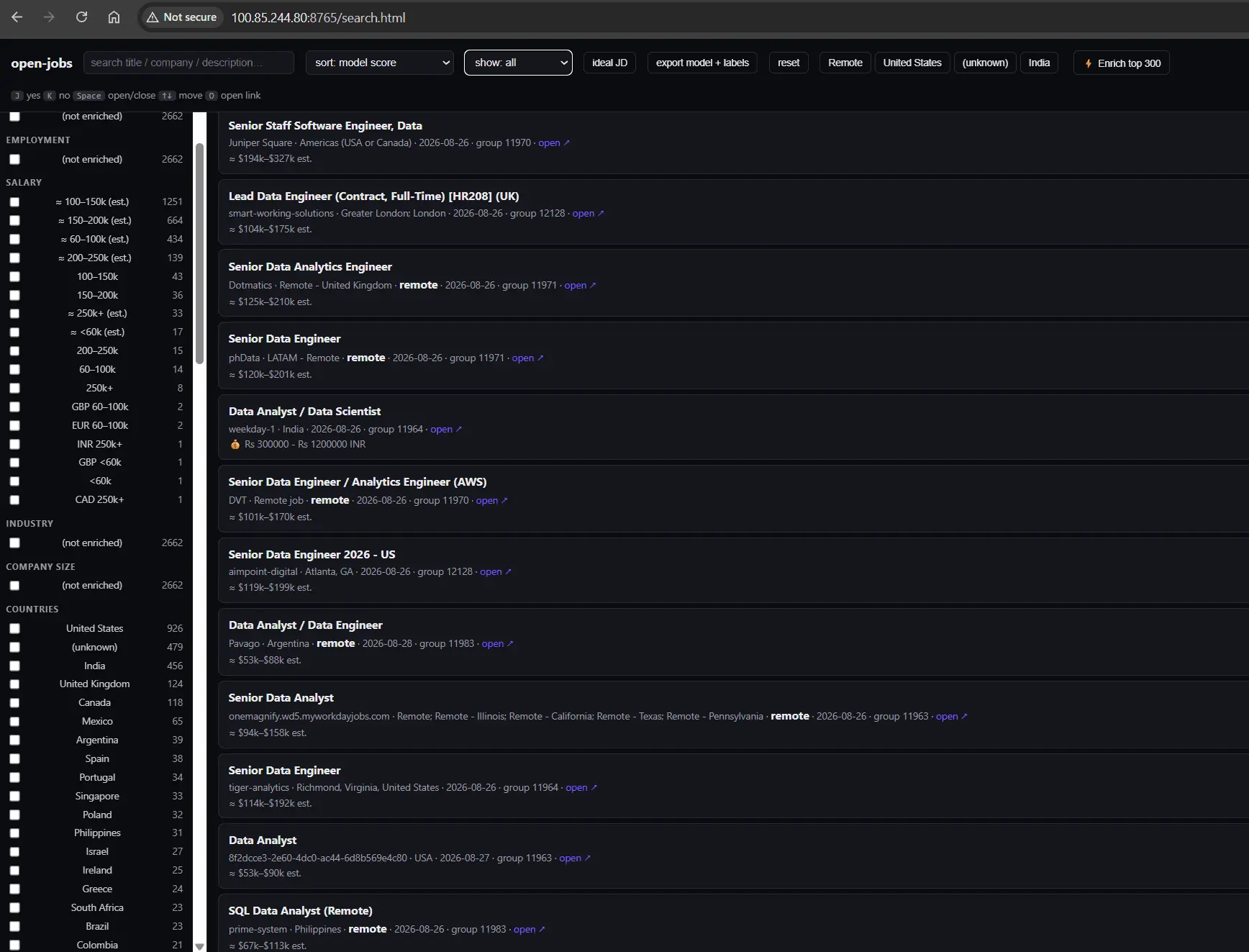
Task: Apply the Remote quick filter
Action: [845, 63]
